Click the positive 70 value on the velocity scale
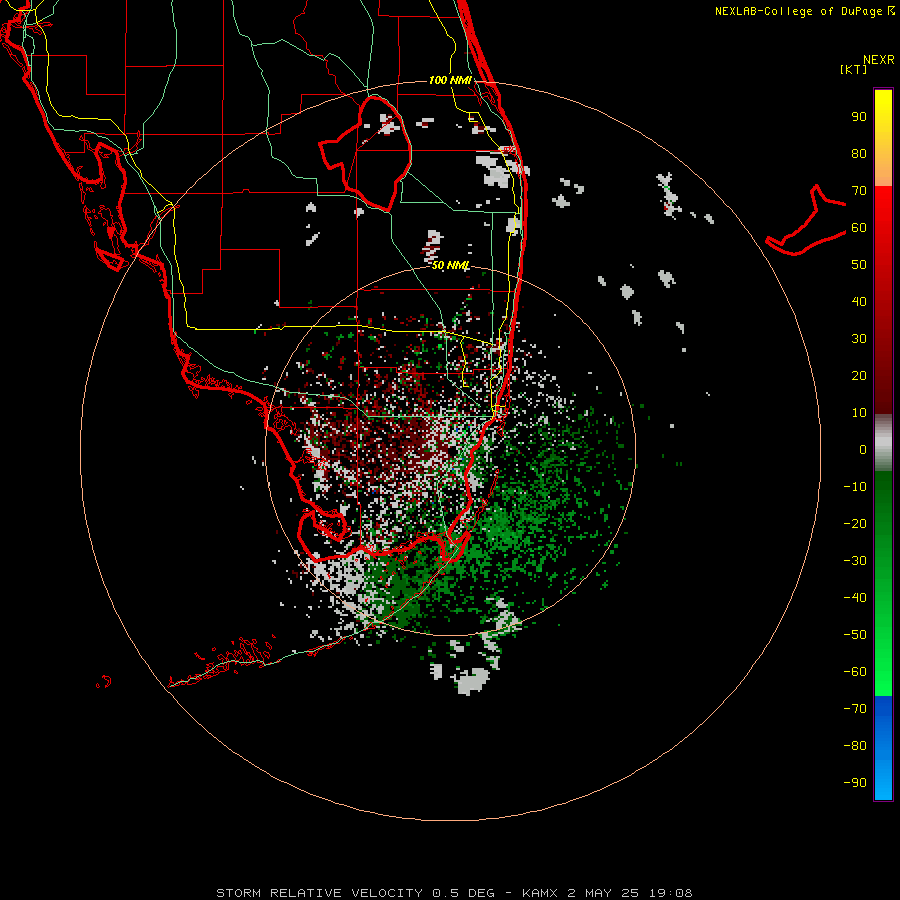 pos(859,191)
